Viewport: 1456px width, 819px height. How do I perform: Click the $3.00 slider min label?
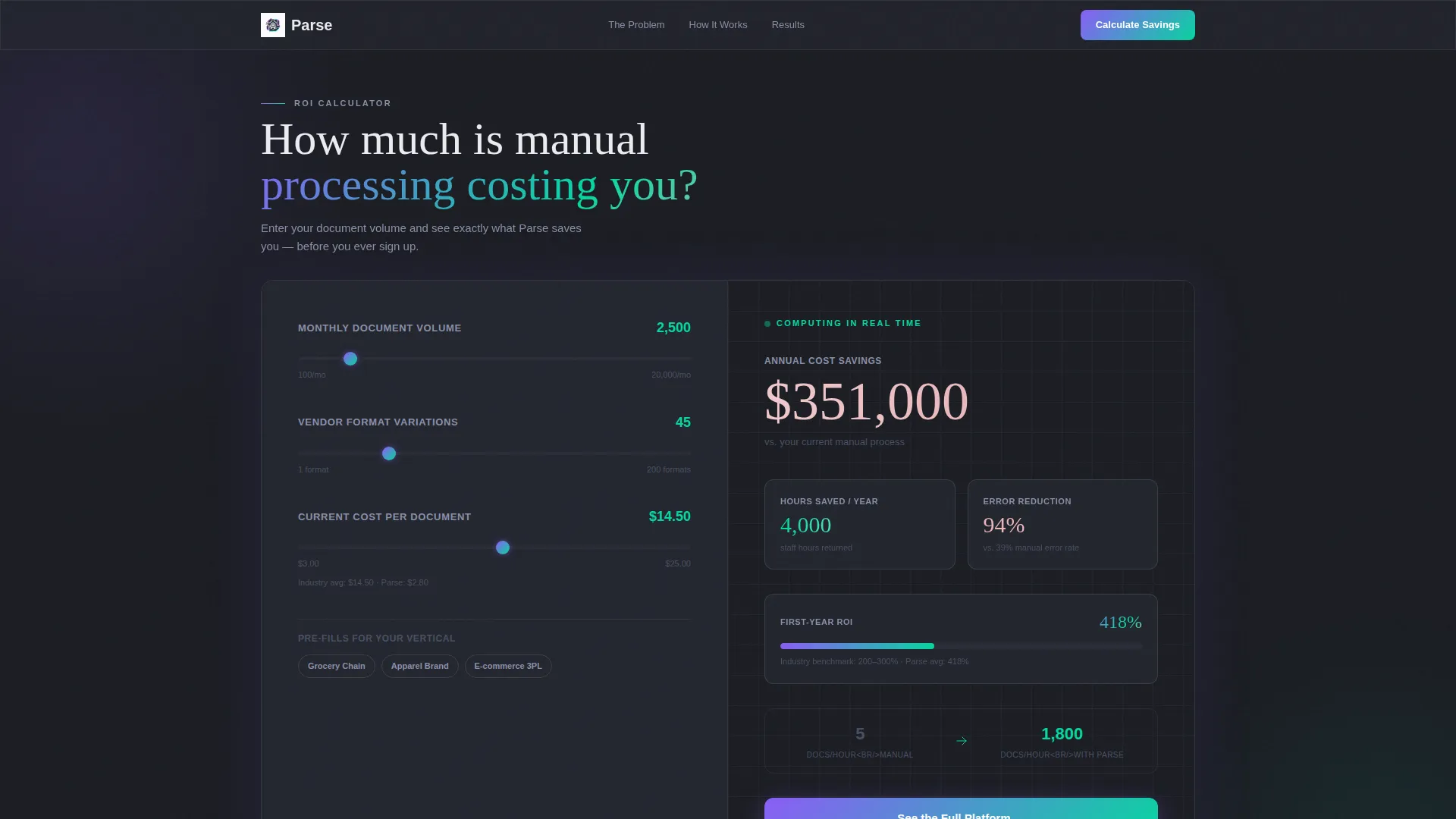pos(309,563)
